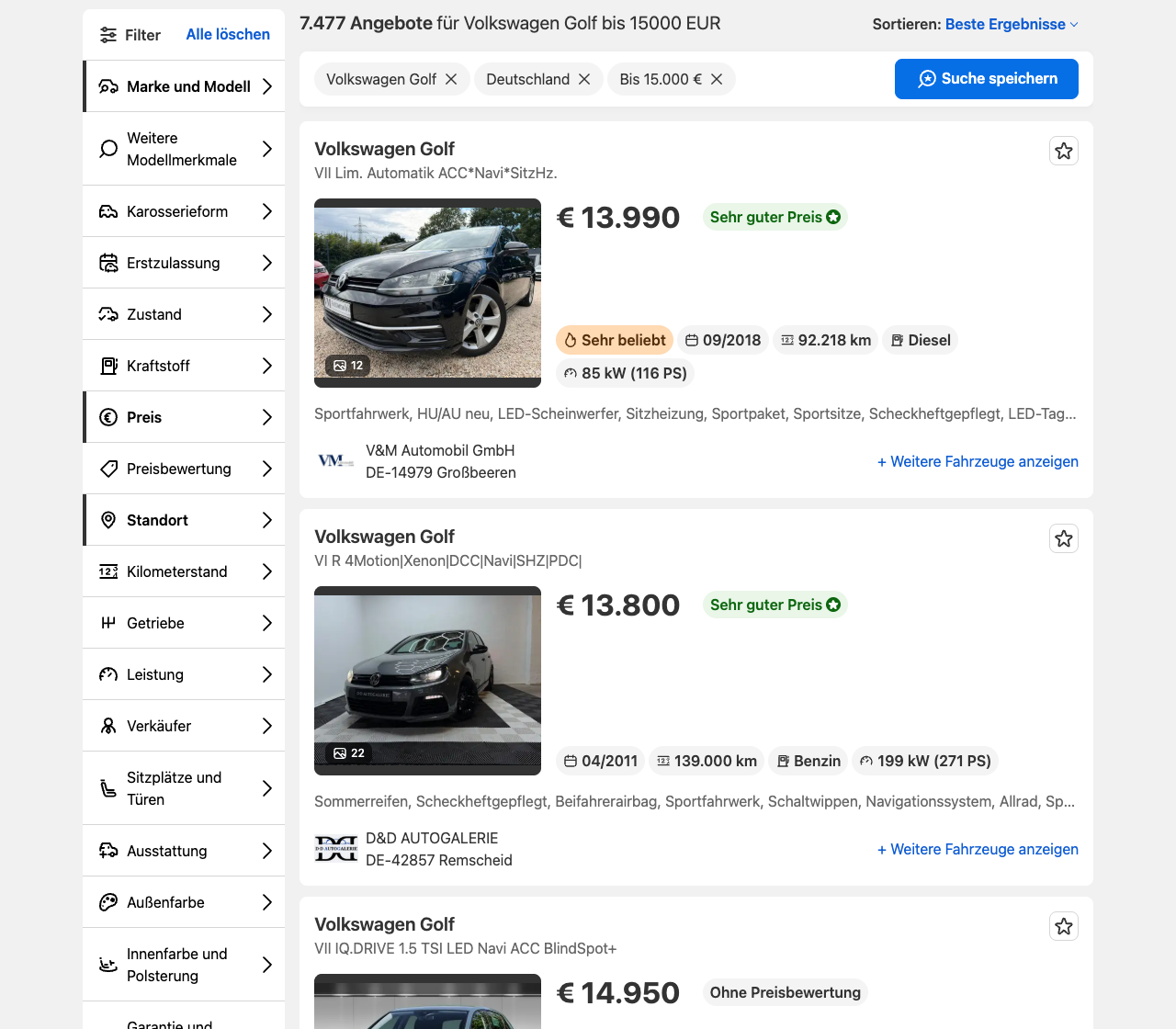Favorite the € 13.990 Golf with star
Viewport: 1176px width, 1029px height.
coord(1064,151)
